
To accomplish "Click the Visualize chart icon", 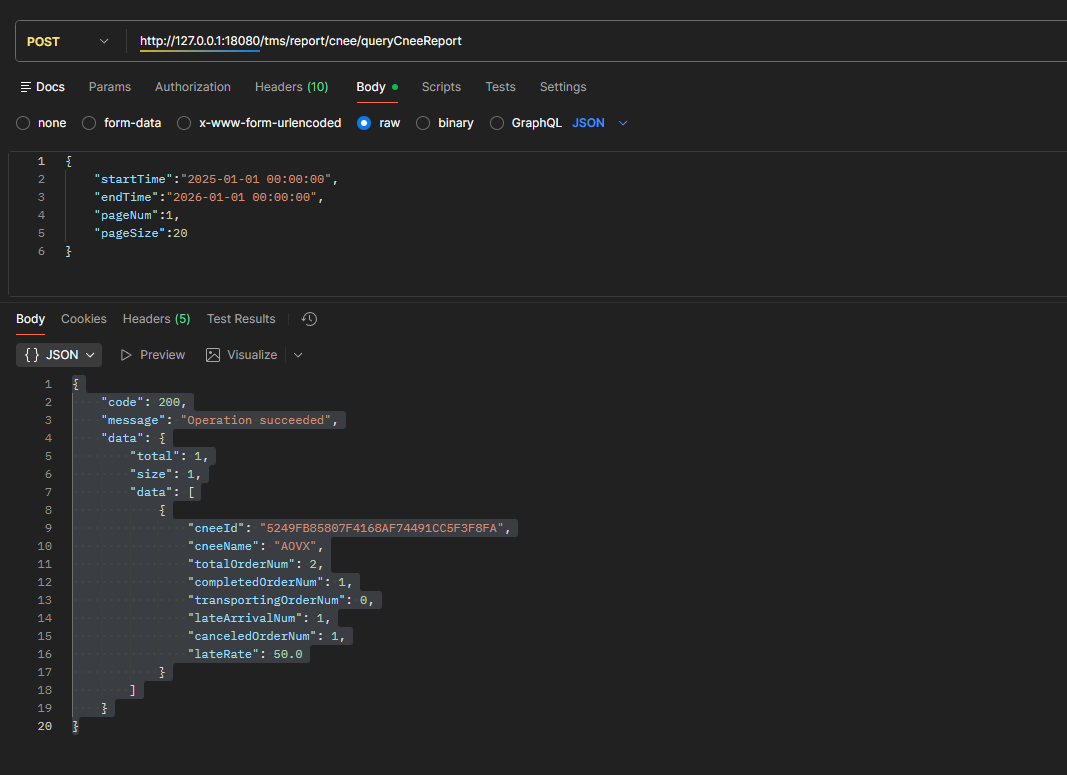I will pyautogui.click(x=213, y=355).
